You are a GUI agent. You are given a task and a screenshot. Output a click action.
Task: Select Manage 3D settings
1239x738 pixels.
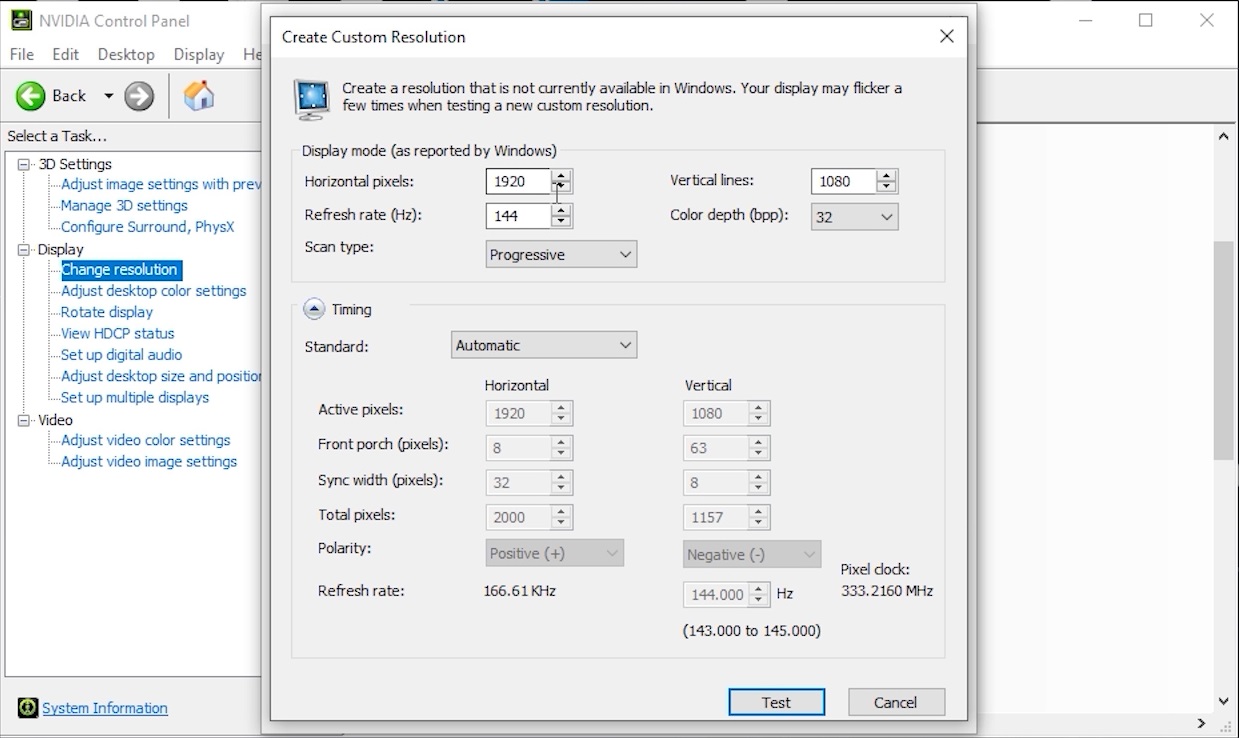(x=124, y=205)
